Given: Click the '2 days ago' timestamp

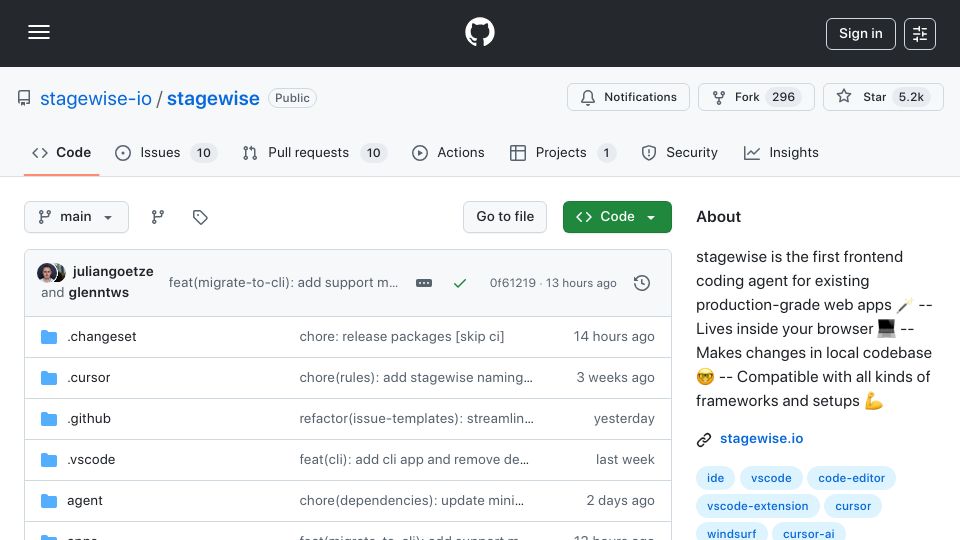Looking at the screenshot, I should point(620,501).
